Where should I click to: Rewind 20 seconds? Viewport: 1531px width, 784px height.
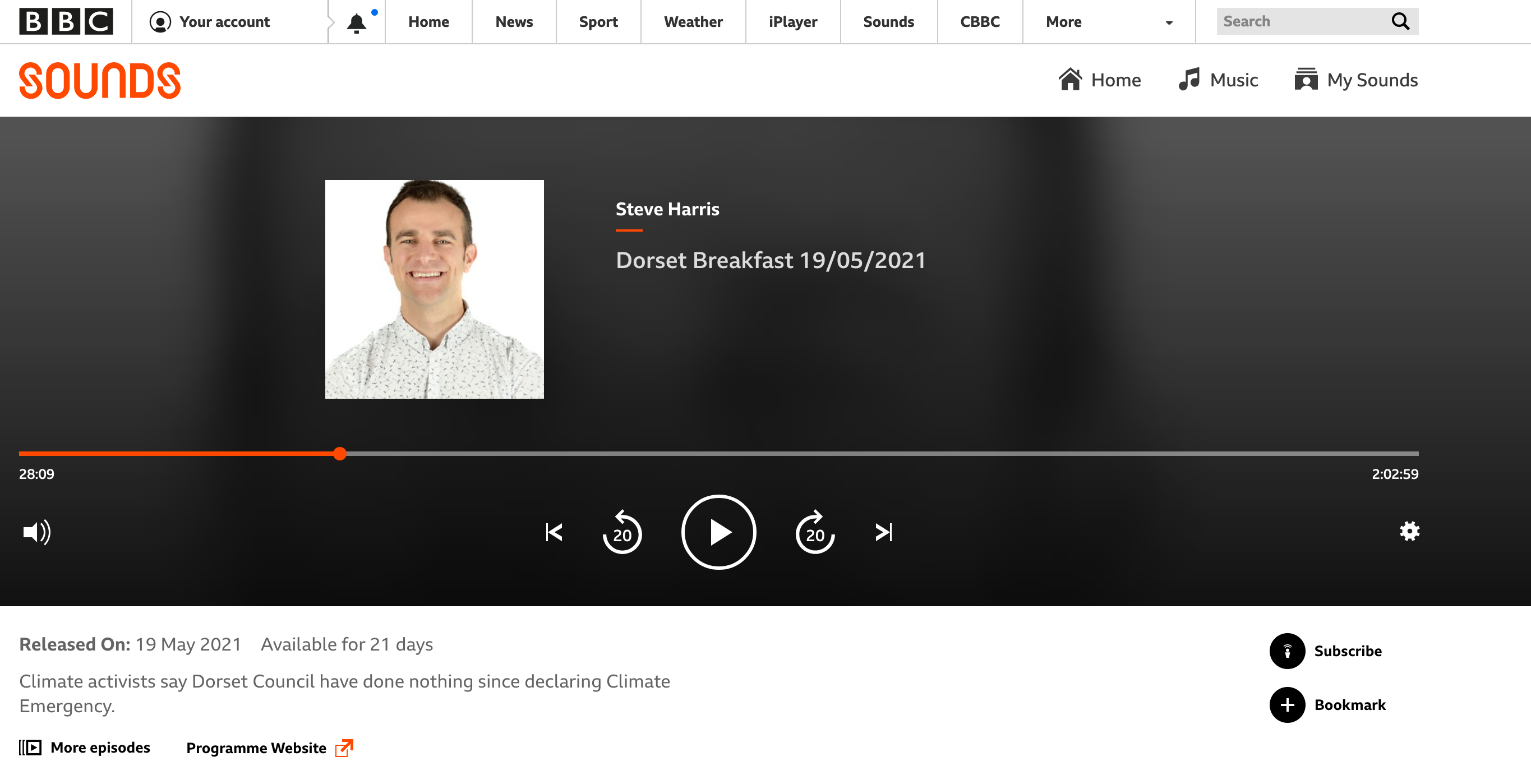(x=622, y=532)
